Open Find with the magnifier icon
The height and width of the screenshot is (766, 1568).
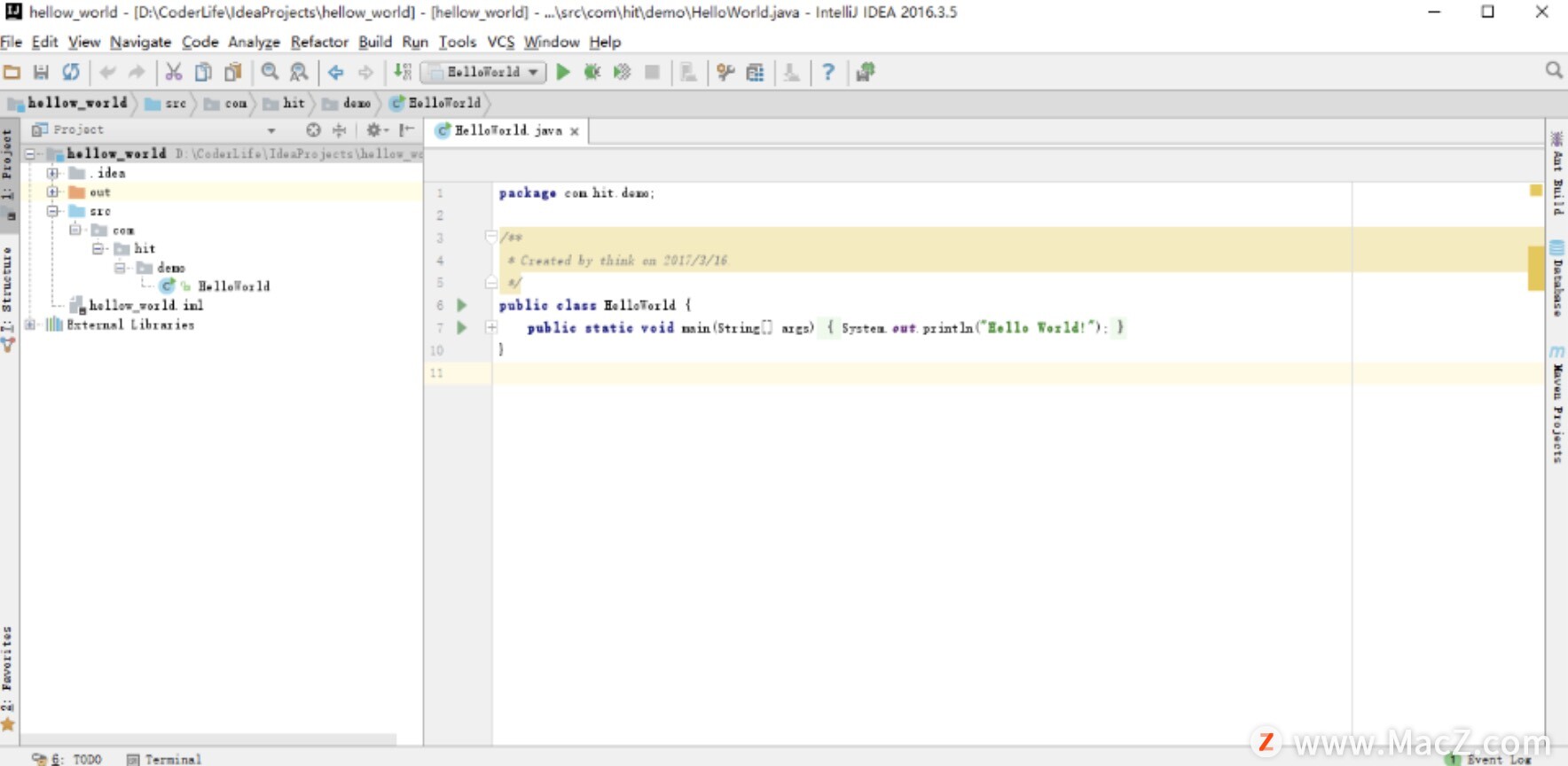point(270,73)
